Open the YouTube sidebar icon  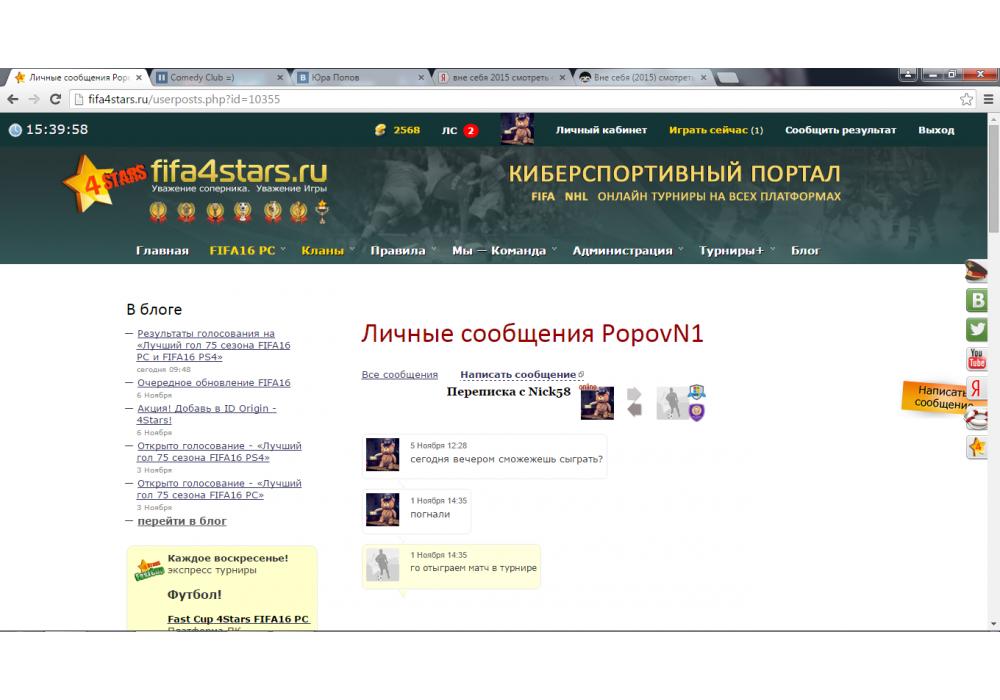(977, 359)
